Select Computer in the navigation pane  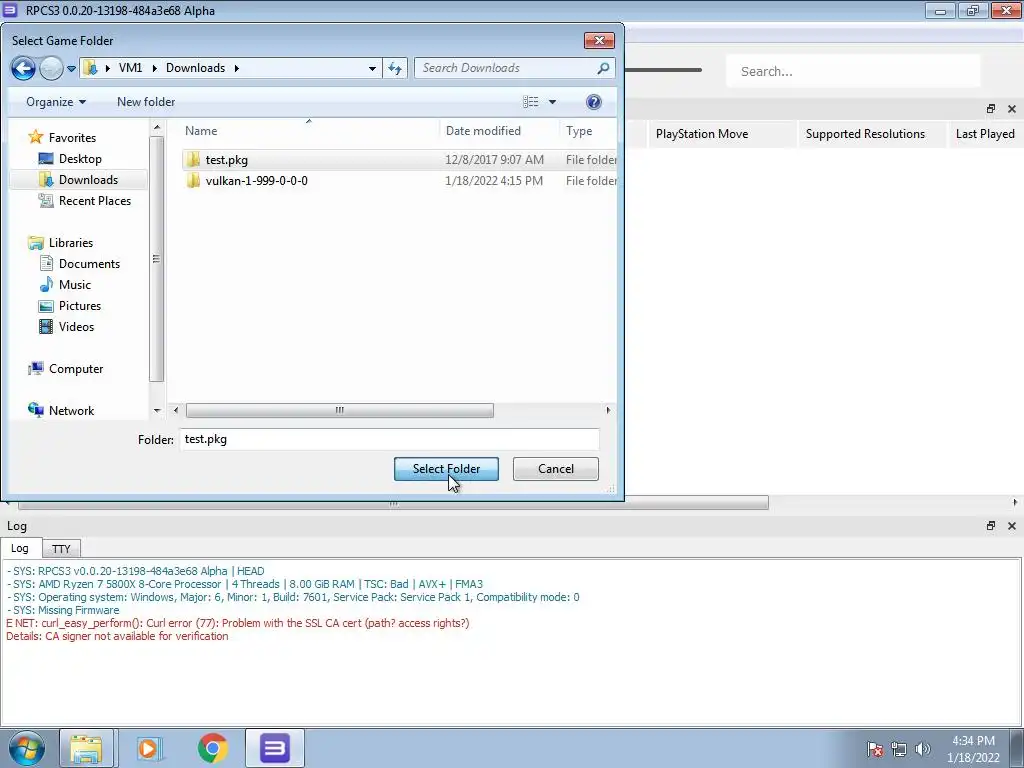[76, 369]
